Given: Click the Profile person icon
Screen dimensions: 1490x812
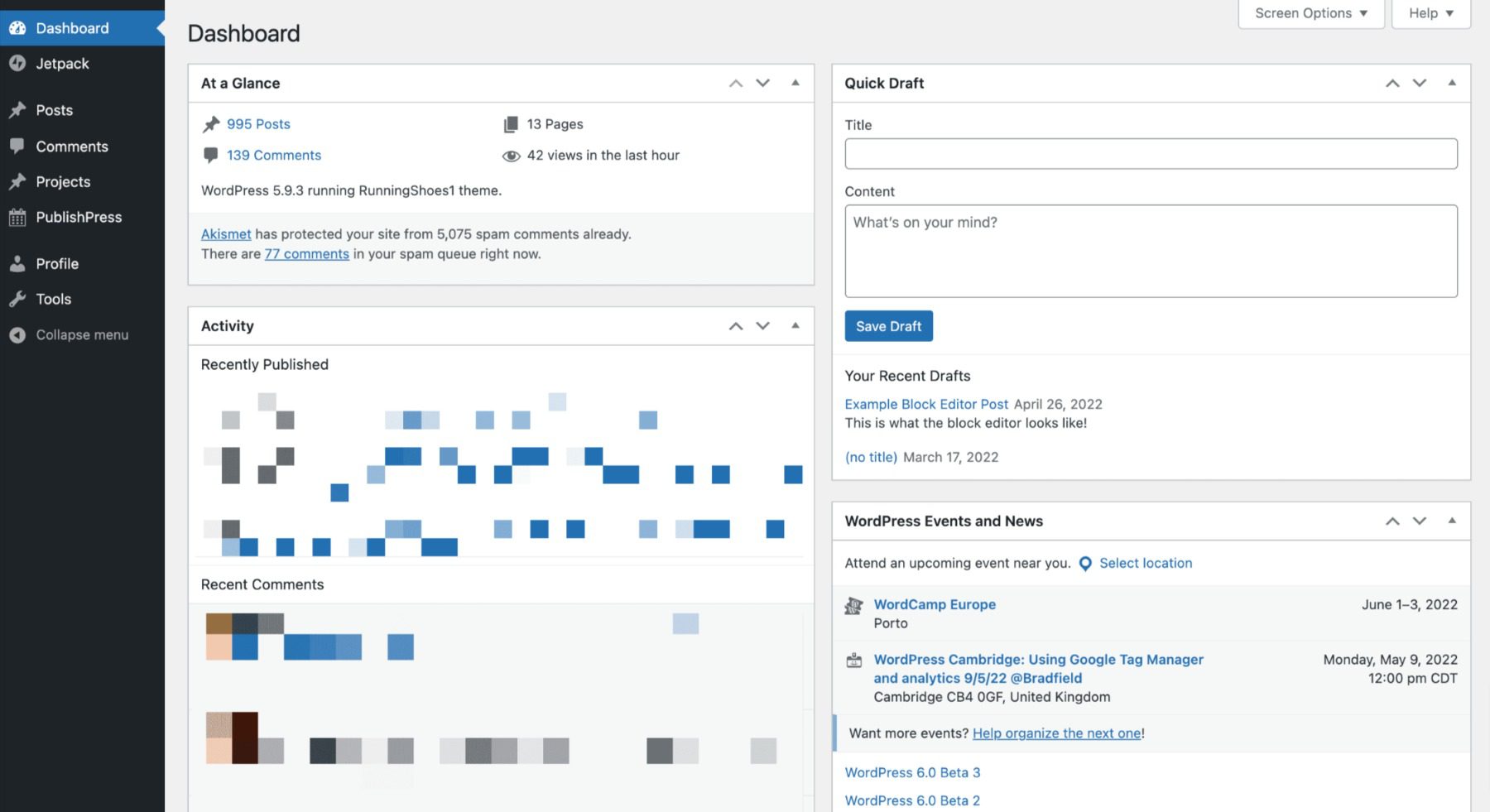Looking at the screenshot, I should pyautogui.click(x=17, y=263).
